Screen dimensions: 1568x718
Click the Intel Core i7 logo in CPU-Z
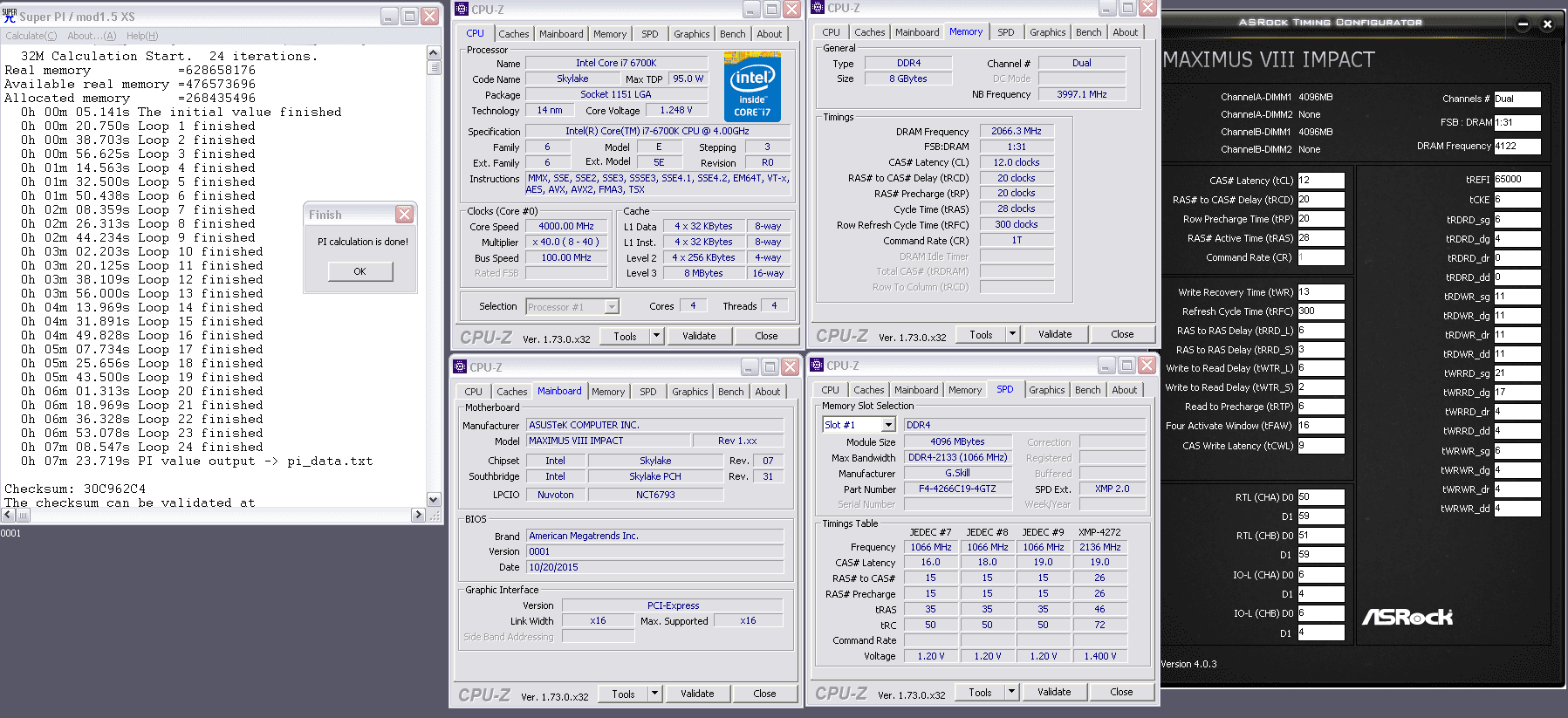pos(752,86)
